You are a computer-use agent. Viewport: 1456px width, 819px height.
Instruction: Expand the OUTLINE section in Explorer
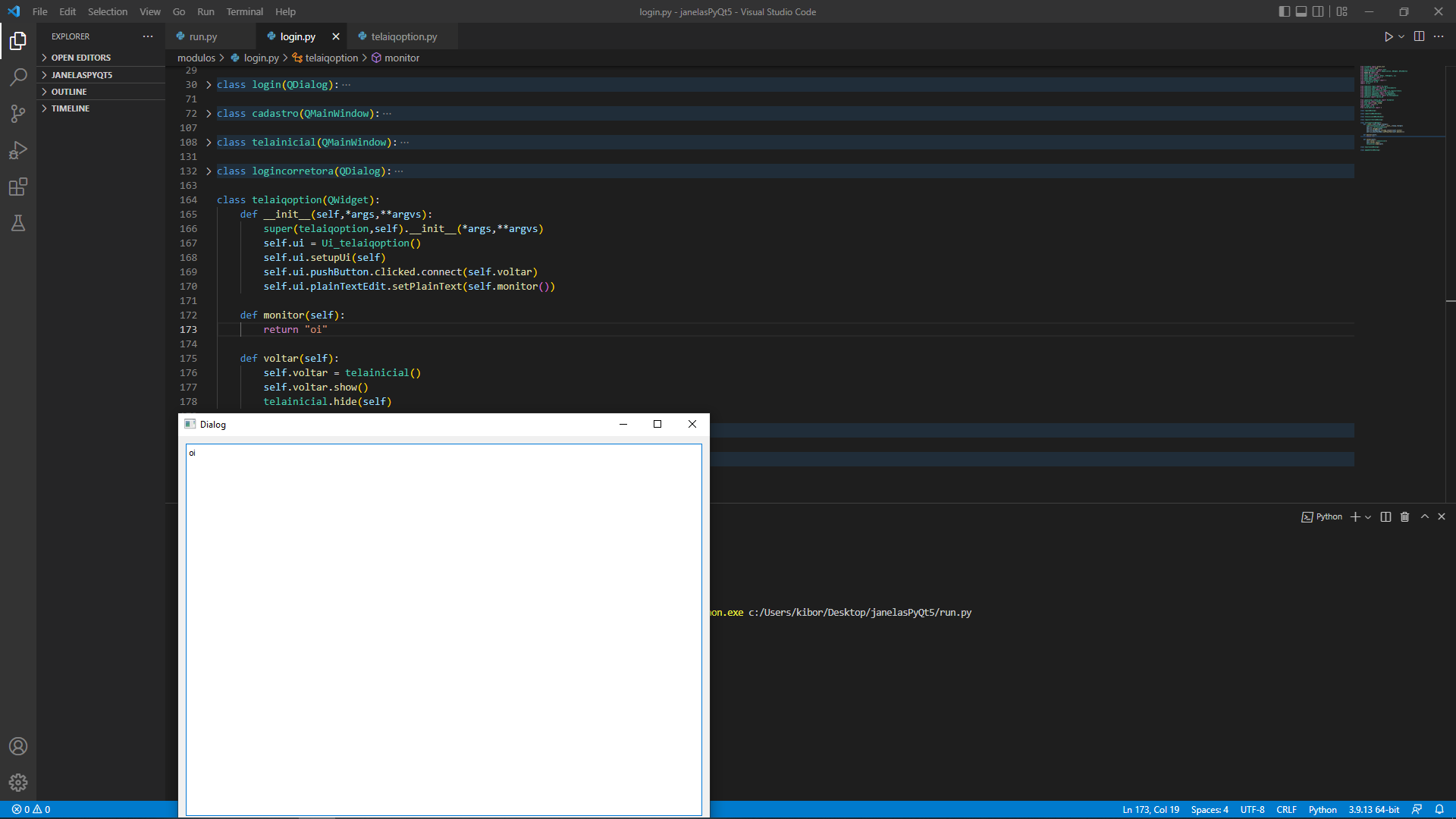pyautogui.click(x=69, y=92)
